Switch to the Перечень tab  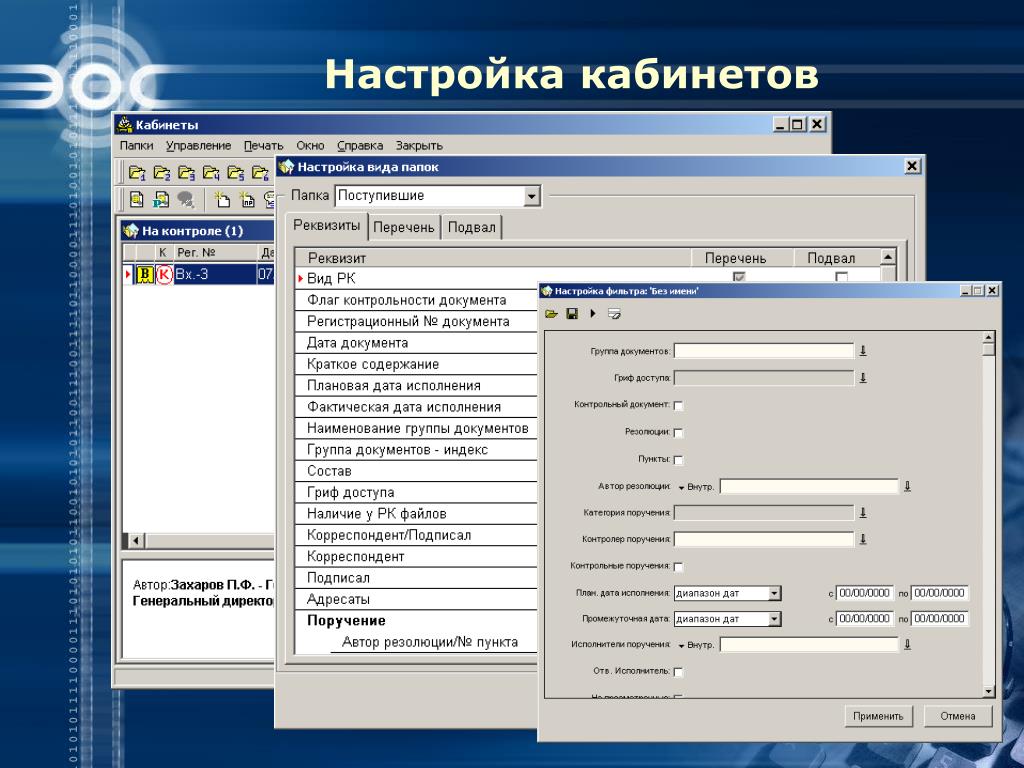[404, 227]
